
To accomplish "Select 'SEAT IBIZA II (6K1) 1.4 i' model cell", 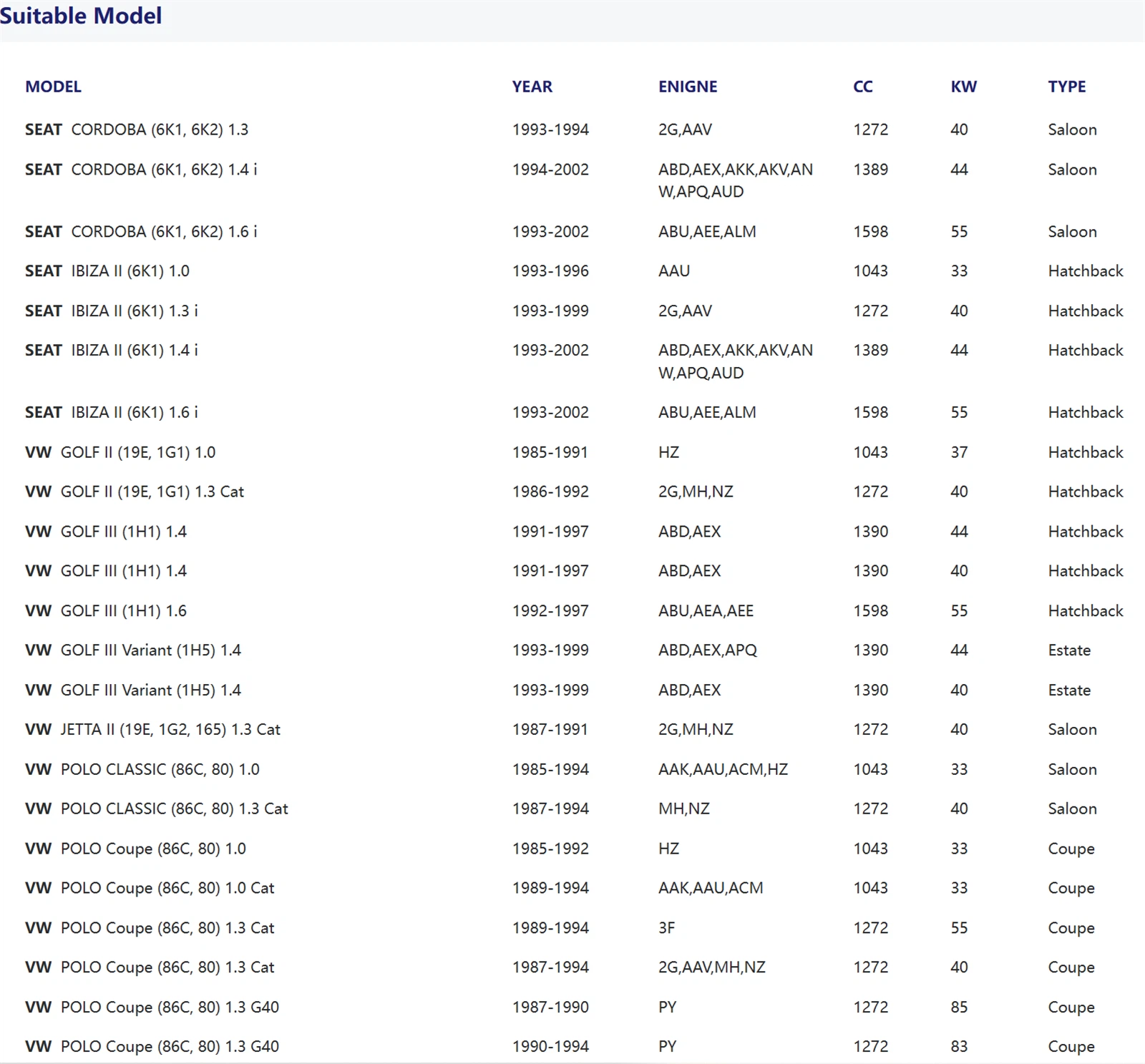I will pos(112,351).
